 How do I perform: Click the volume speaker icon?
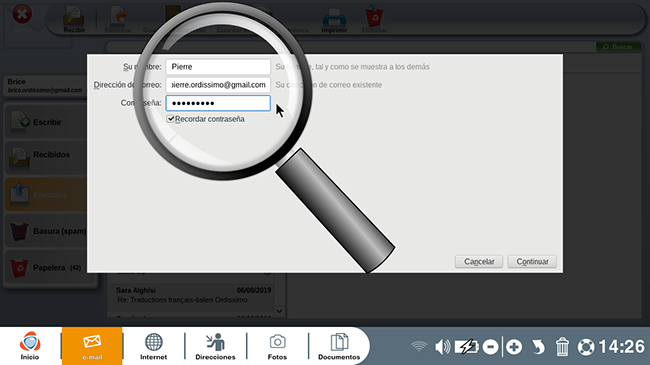(442, 347)
